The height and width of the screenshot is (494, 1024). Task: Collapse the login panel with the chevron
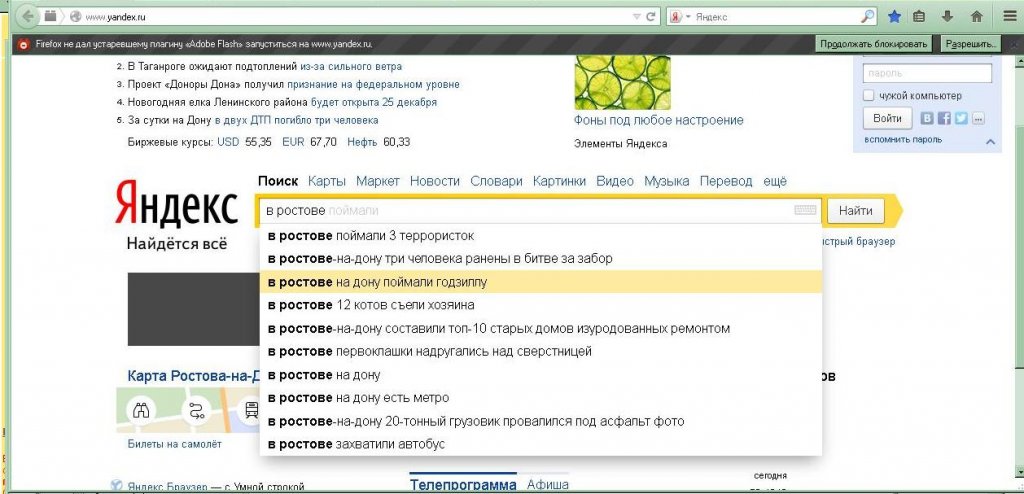990,142
